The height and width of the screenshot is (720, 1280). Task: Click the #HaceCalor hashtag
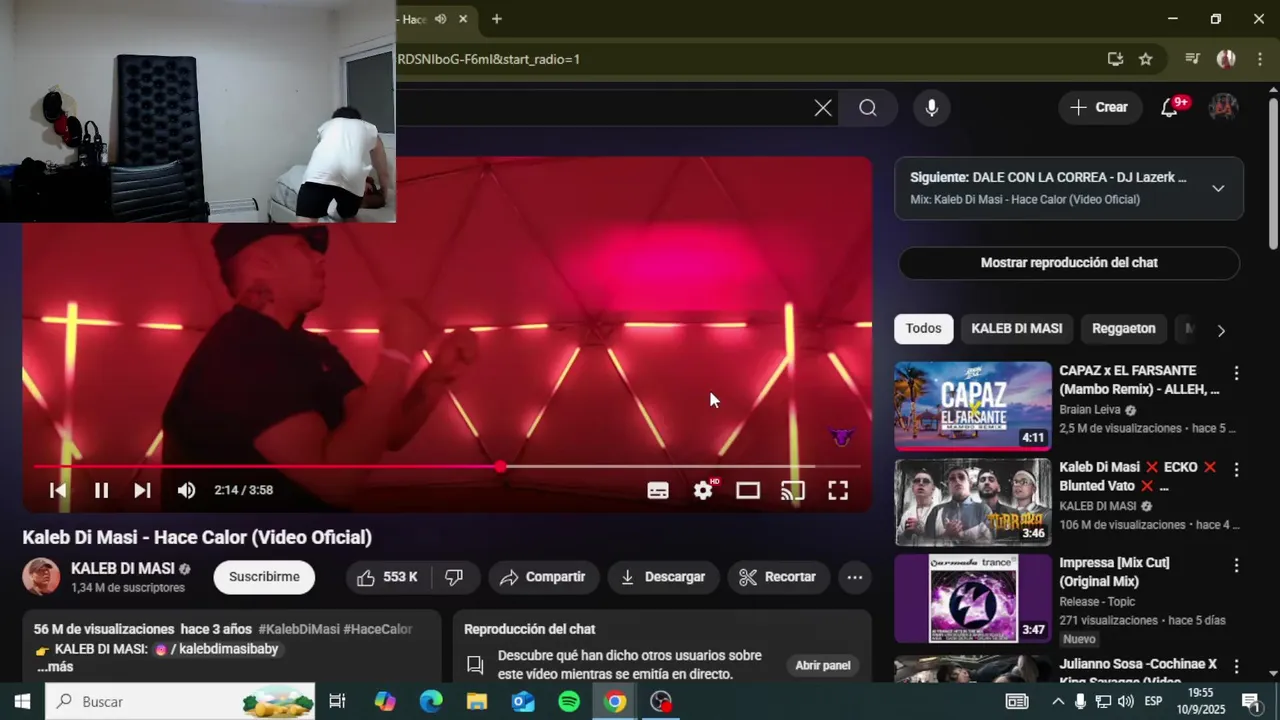coord(378,629)
